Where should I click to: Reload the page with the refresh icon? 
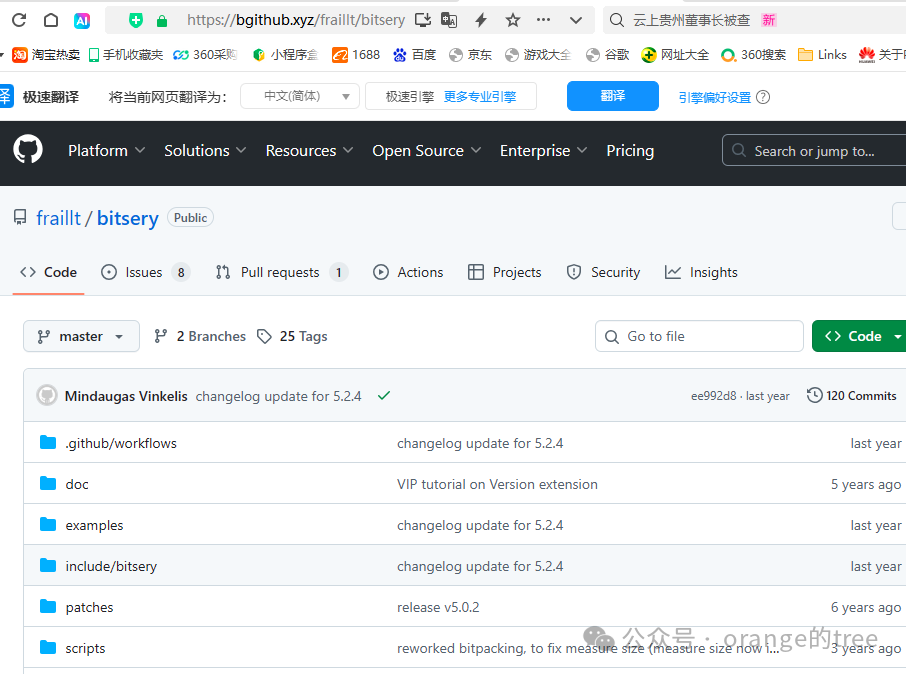(x=19, y=20)
